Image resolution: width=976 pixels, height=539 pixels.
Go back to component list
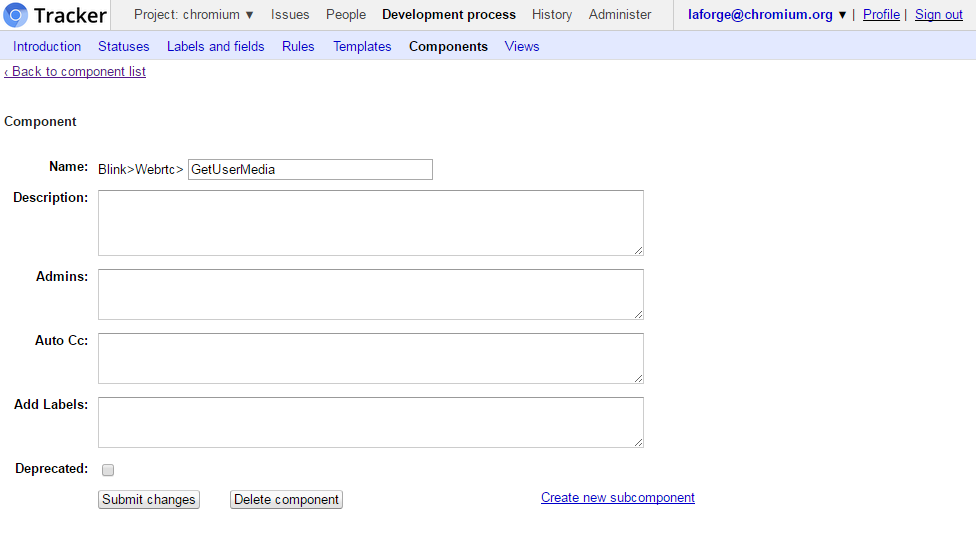coord(75,72)
